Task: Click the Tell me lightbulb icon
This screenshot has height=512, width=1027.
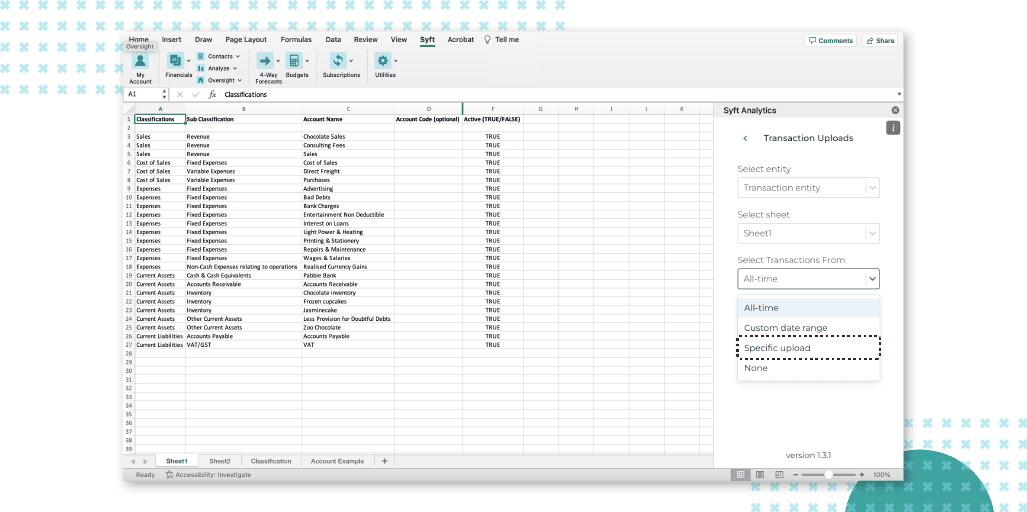Action: pos(487,40)
